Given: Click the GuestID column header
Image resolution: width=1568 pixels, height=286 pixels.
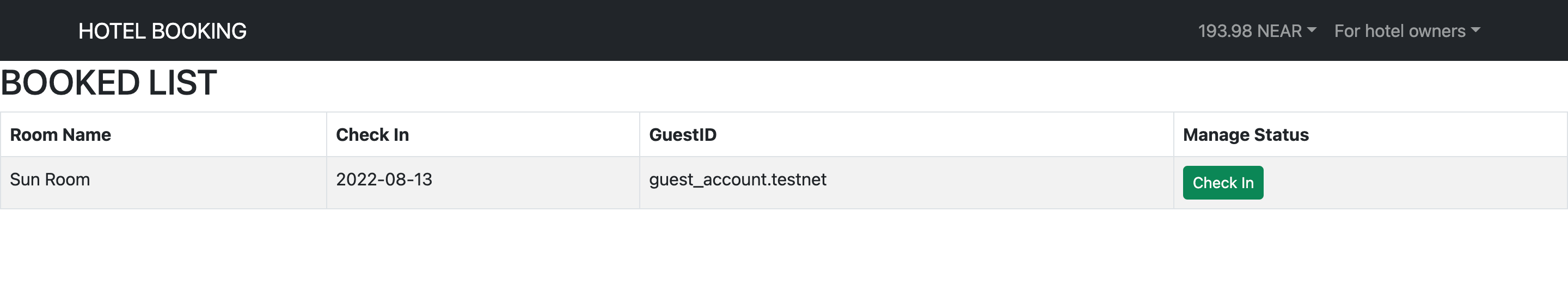Looking at the screenshot, I should point(906,134).
